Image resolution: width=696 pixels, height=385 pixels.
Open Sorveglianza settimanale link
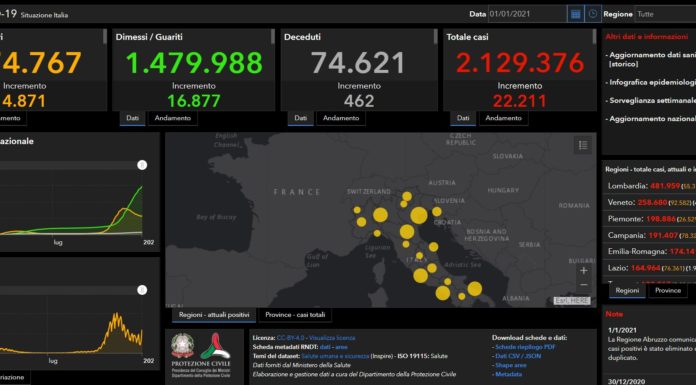[x=651, y=101]
